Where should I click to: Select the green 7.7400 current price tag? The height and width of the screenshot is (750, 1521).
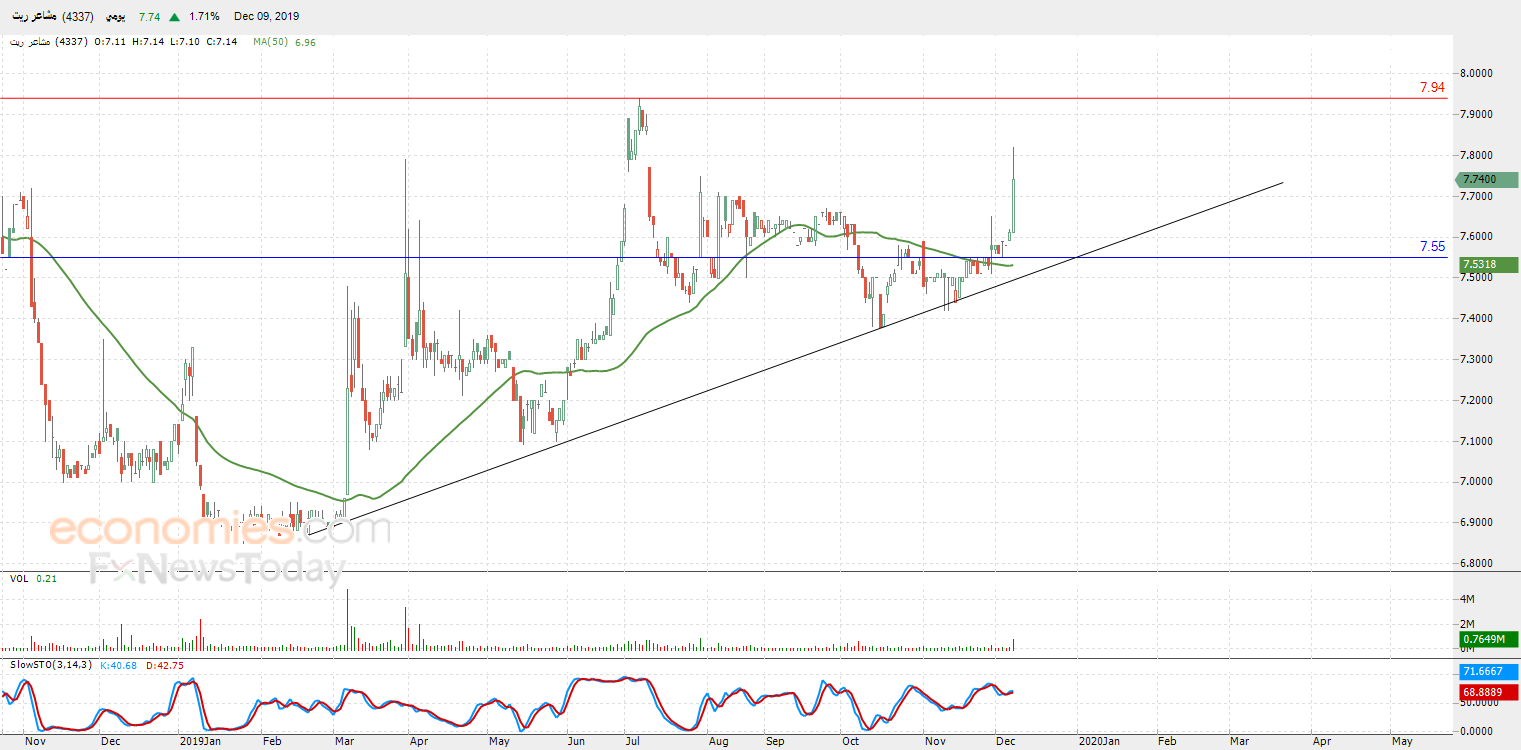click(x=1485, y=180)
